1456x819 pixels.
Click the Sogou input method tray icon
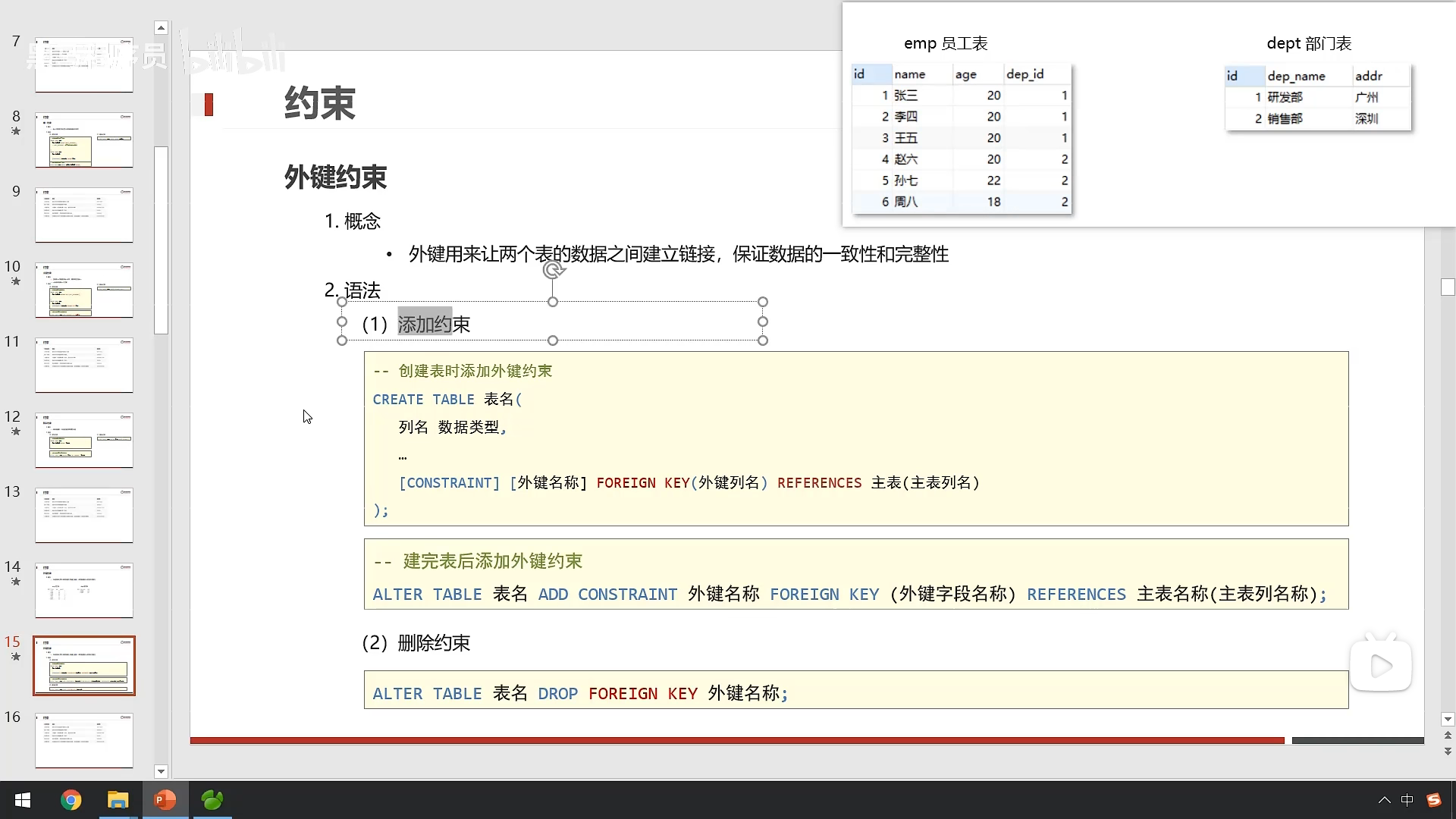(x=1433, y=800)
